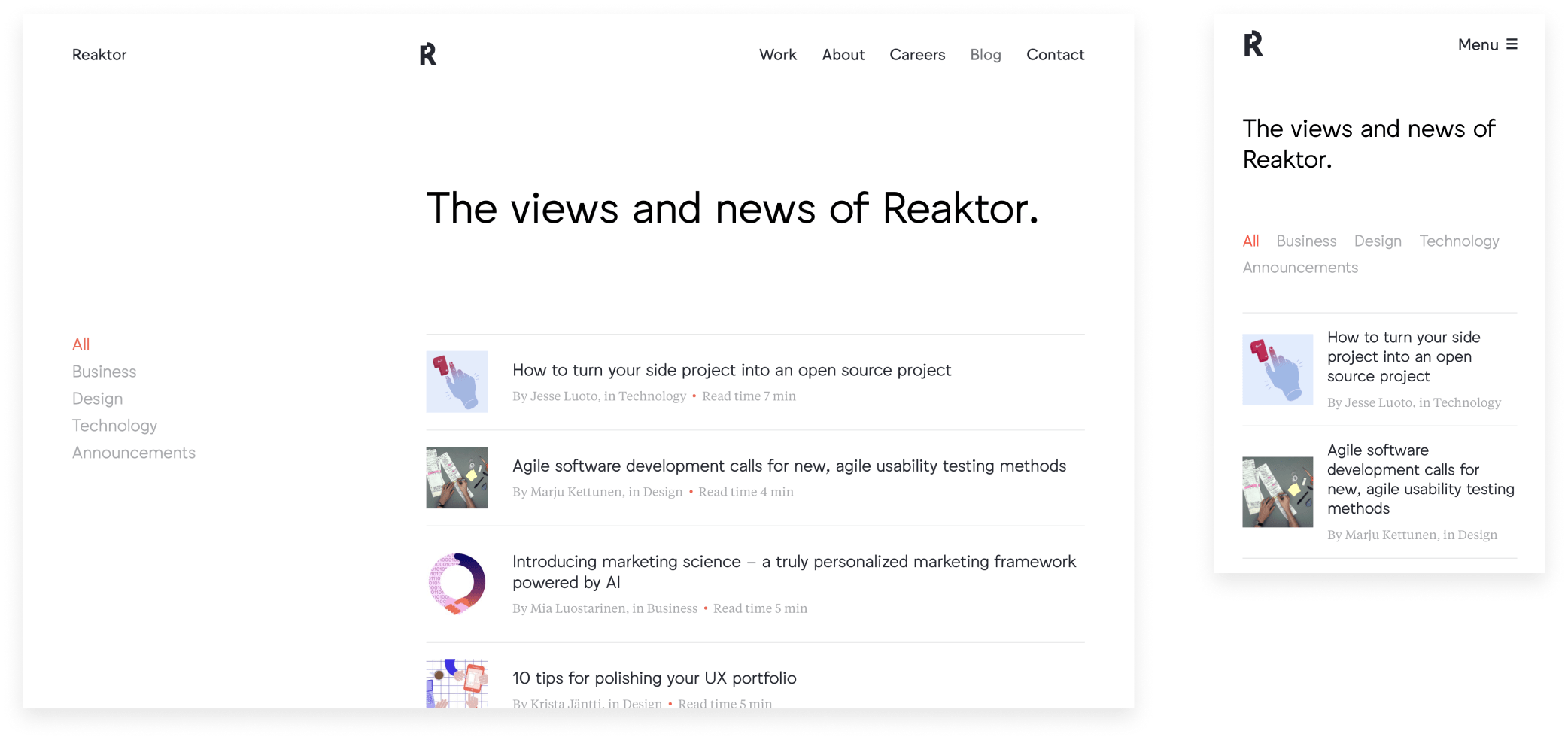Choose the Technology filter in mobile view
The image size is (1568, 740).
pos(1459,241)
